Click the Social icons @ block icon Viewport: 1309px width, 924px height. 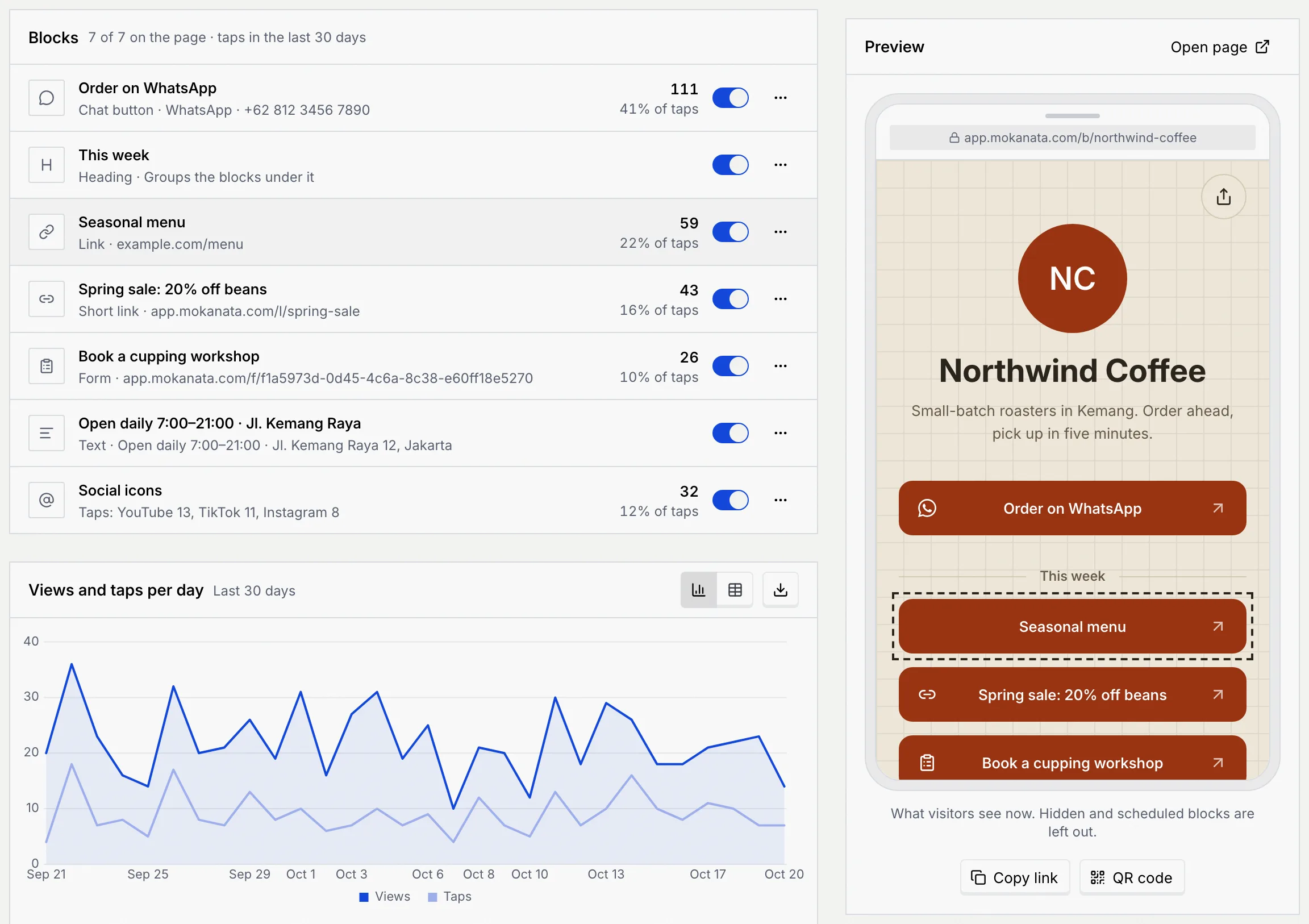[x=47, y=500]
